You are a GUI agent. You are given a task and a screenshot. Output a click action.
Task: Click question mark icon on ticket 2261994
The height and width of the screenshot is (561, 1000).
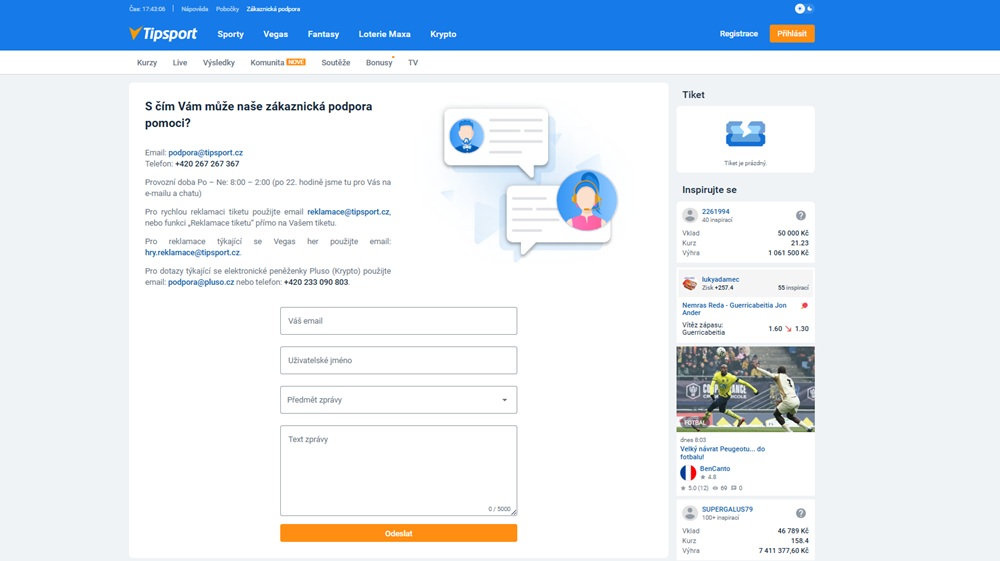pyautogui.click(x=800, y=216)
